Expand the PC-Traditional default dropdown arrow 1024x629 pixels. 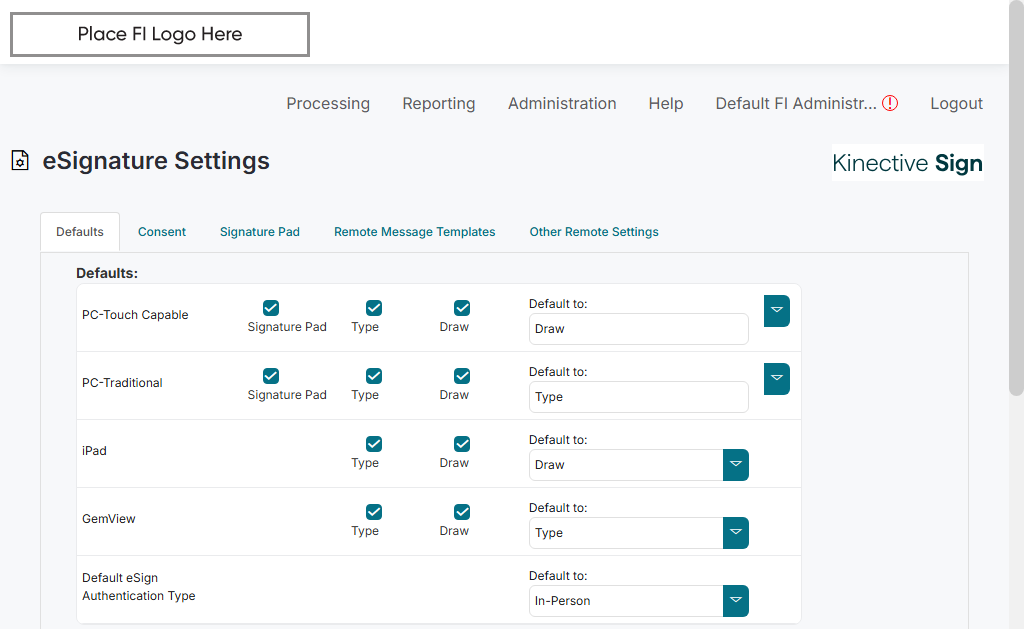777,379
